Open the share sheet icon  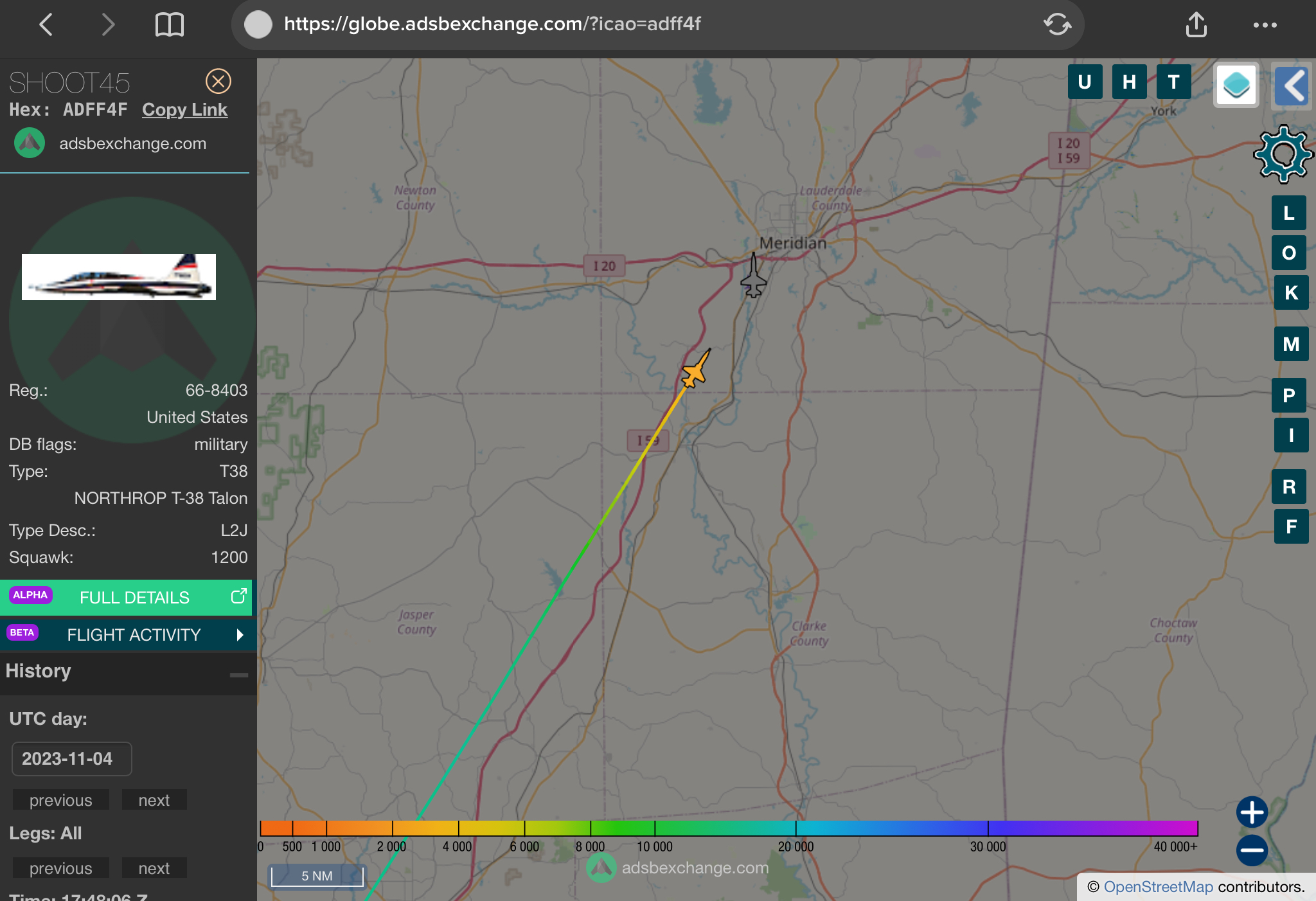tap(1196, 24)
